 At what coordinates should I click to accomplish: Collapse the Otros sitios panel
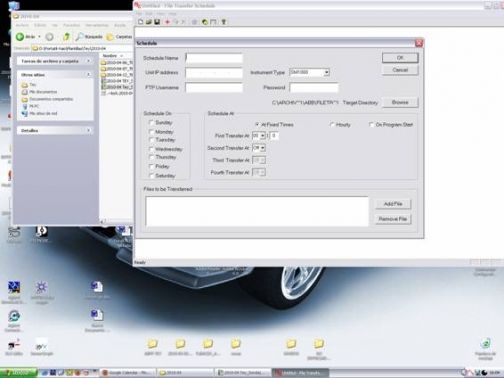click(x=89, y=75)
